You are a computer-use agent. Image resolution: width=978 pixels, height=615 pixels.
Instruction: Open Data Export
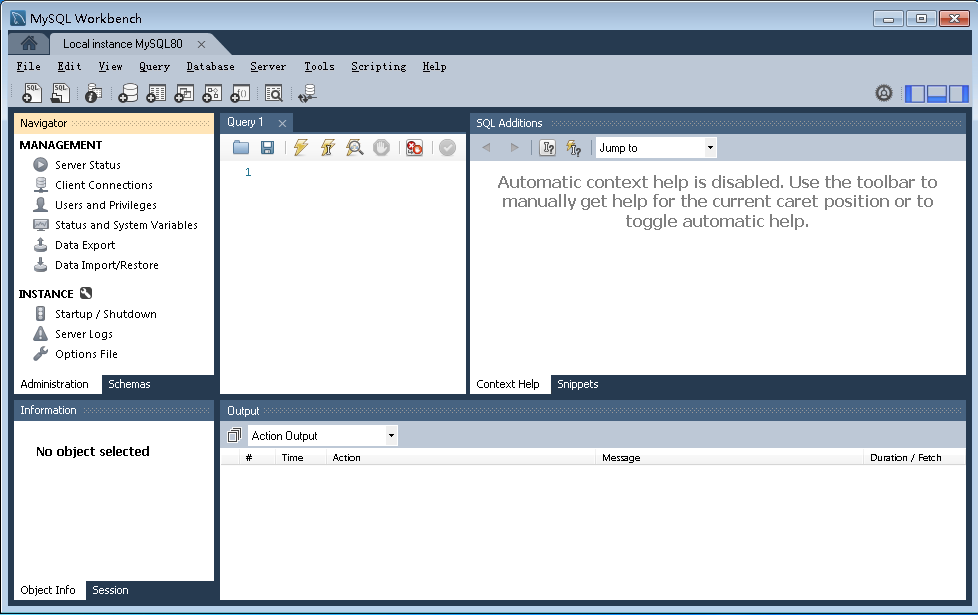(x=85, y=245)
